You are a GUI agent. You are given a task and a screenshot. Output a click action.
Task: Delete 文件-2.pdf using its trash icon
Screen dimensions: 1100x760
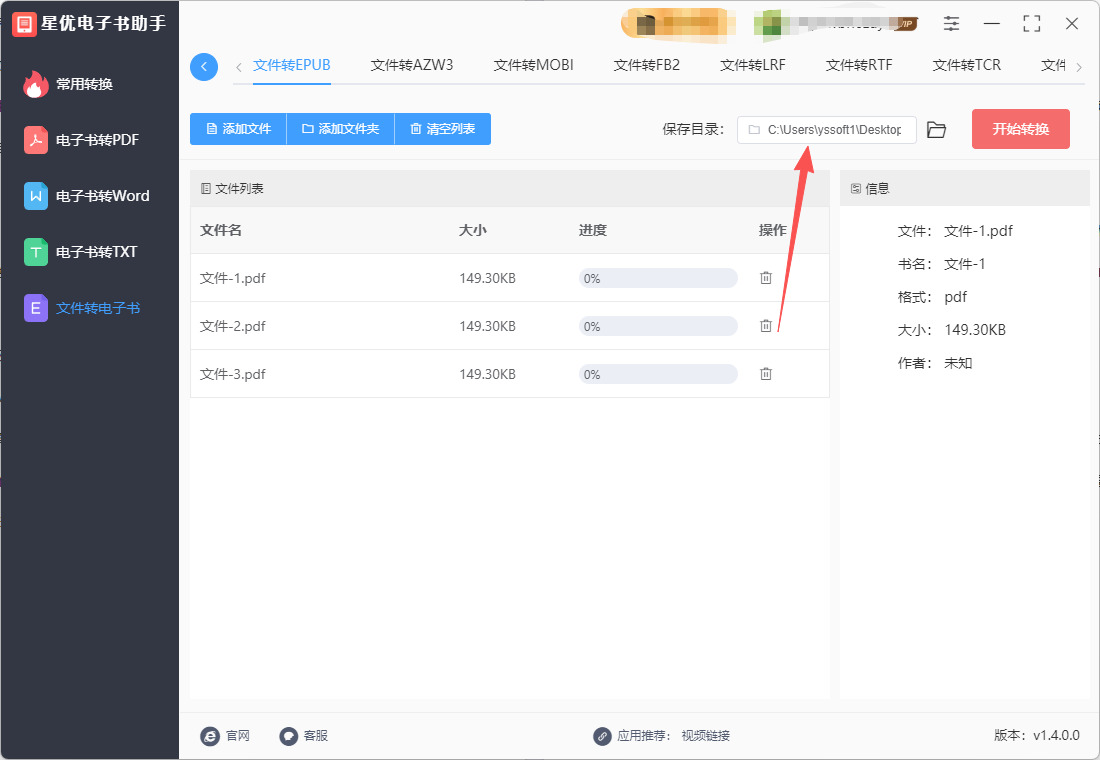[x=766, y=326]
